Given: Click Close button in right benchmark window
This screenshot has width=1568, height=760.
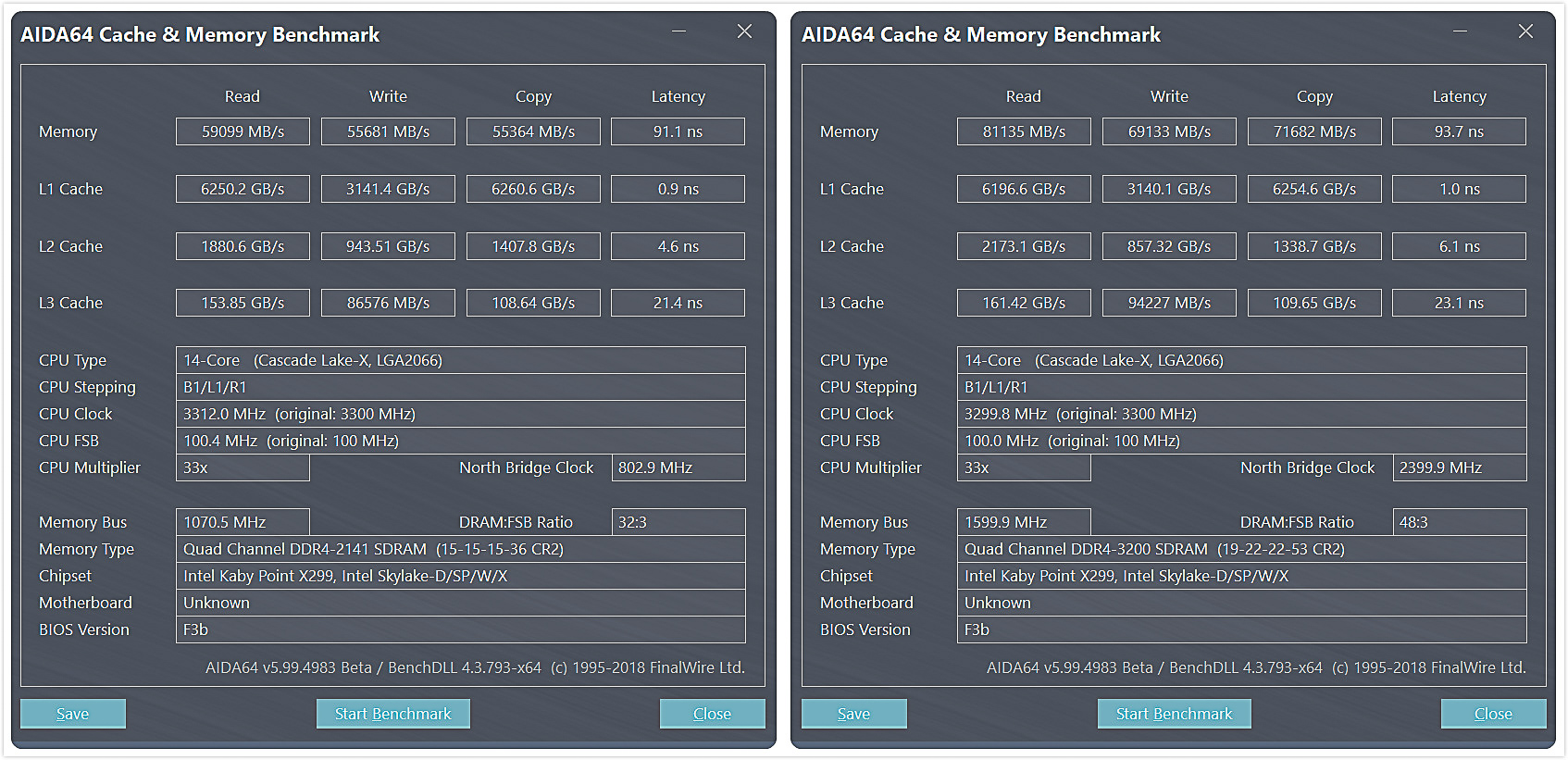Looking at the screenshot, I should point(1493,714).
